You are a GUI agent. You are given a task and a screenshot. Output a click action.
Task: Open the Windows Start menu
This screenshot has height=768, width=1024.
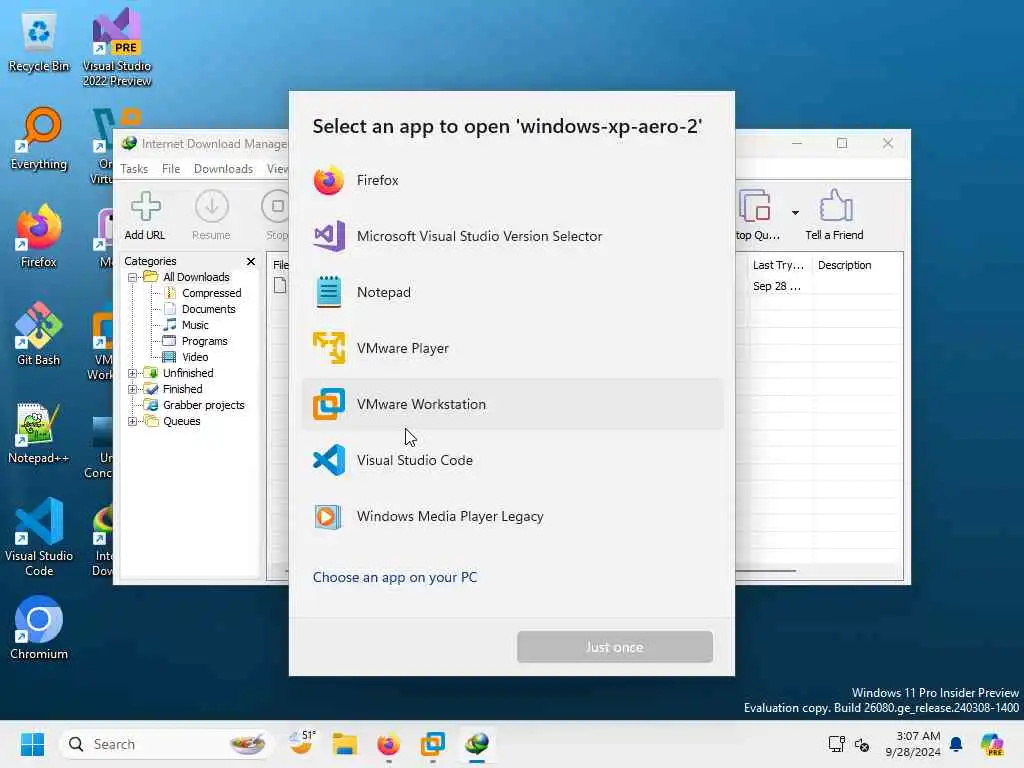click(x=32, y=744)
